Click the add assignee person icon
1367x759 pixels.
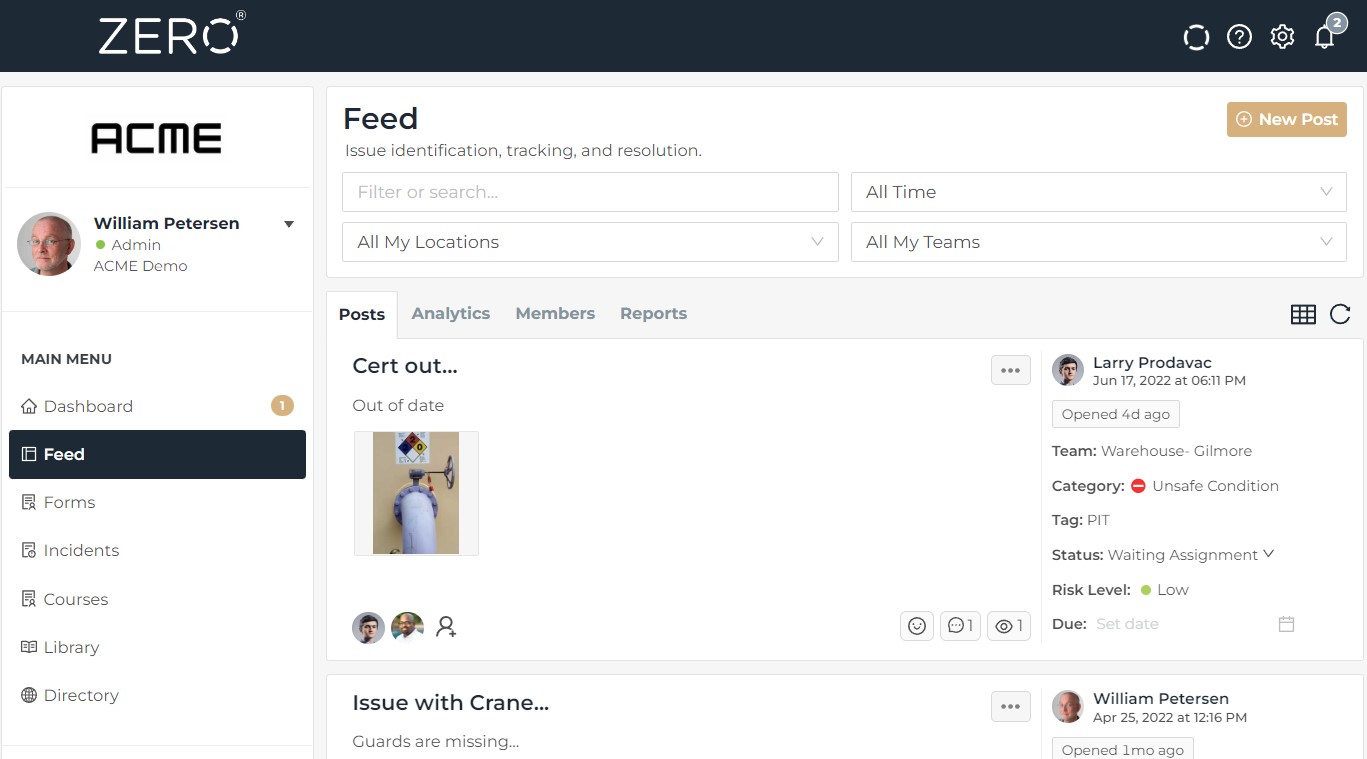446,627
